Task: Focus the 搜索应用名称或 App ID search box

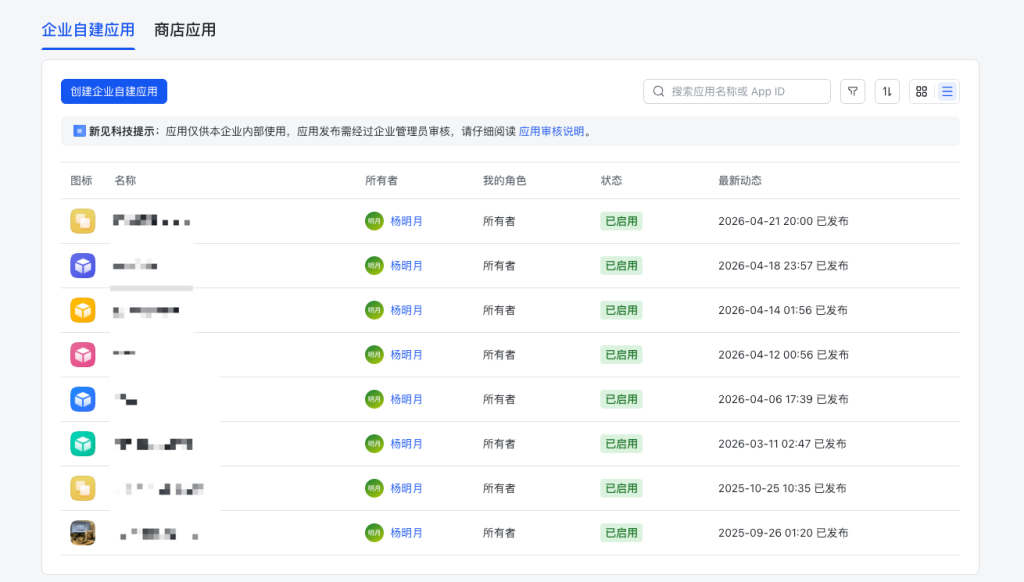Action: point(745,91)
